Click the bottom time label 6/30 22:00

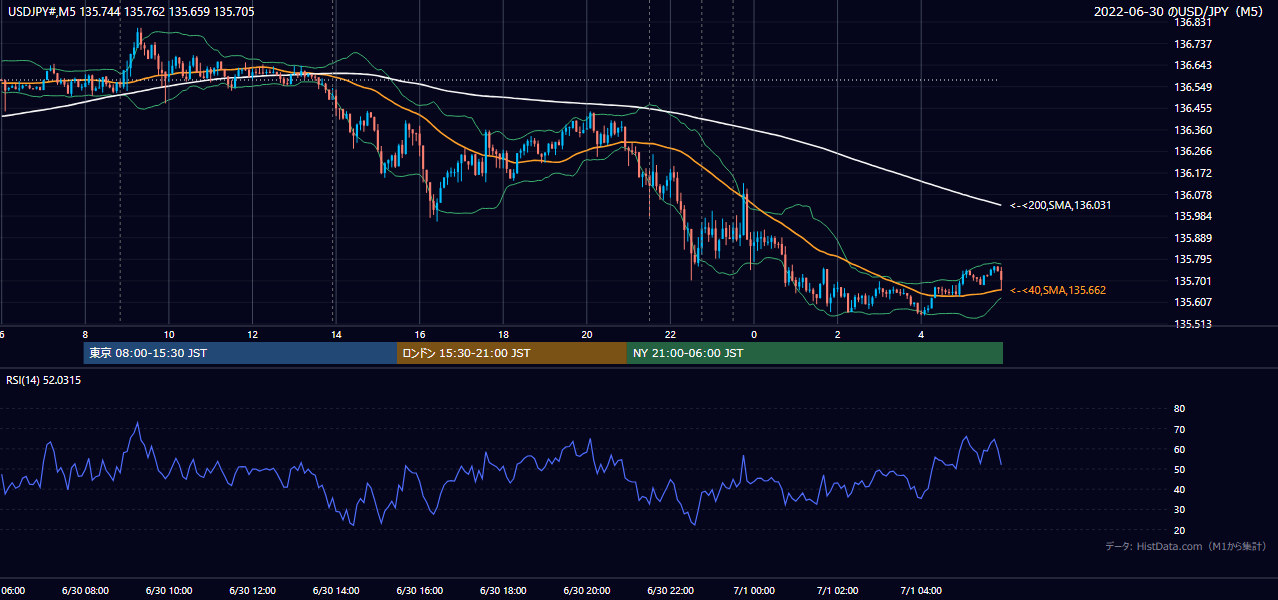pos(670,591)
